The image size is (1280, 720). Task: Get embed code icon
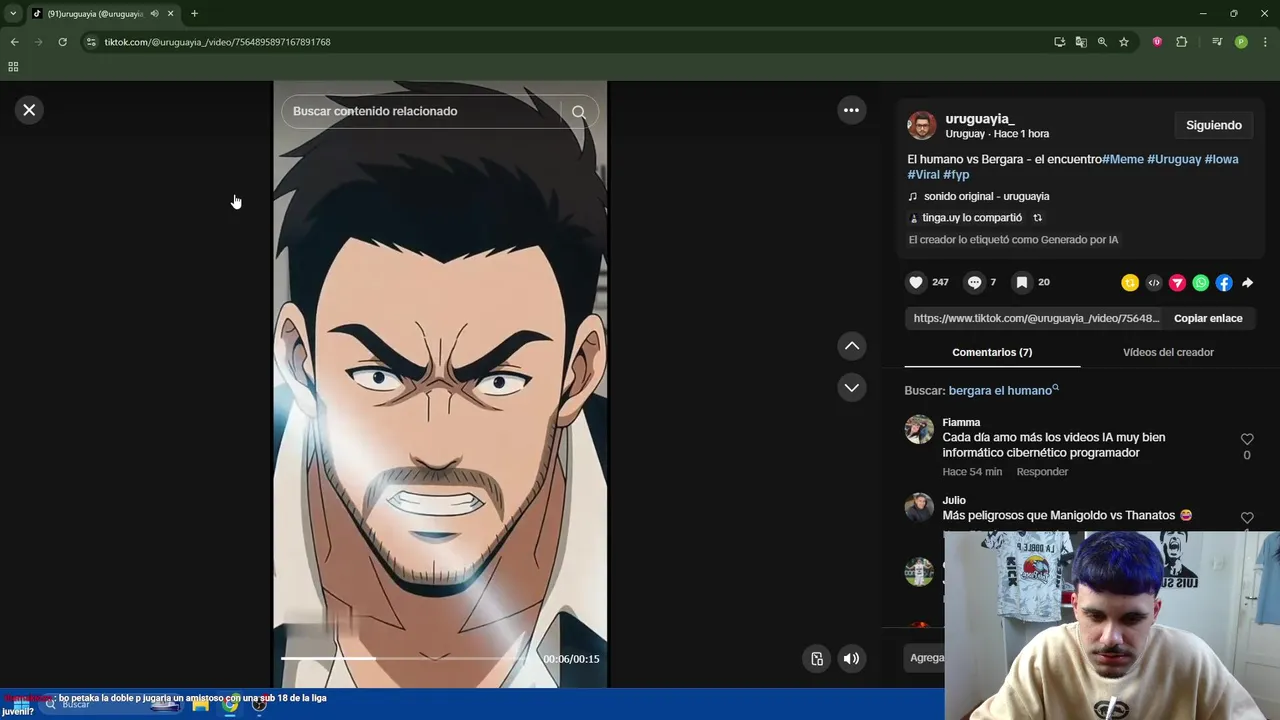click(1154, 283)
